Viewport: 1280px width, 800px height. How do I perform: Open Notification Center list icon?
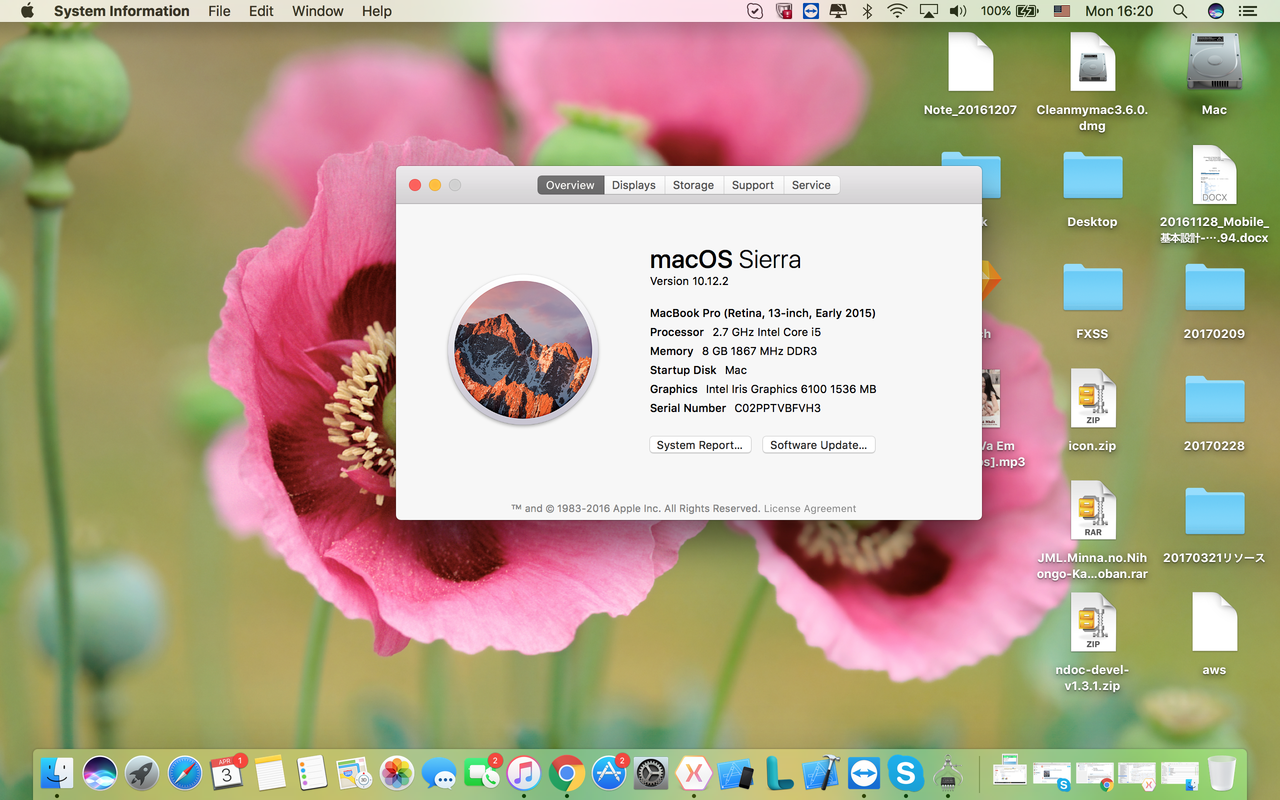[x=1247, y=11]
